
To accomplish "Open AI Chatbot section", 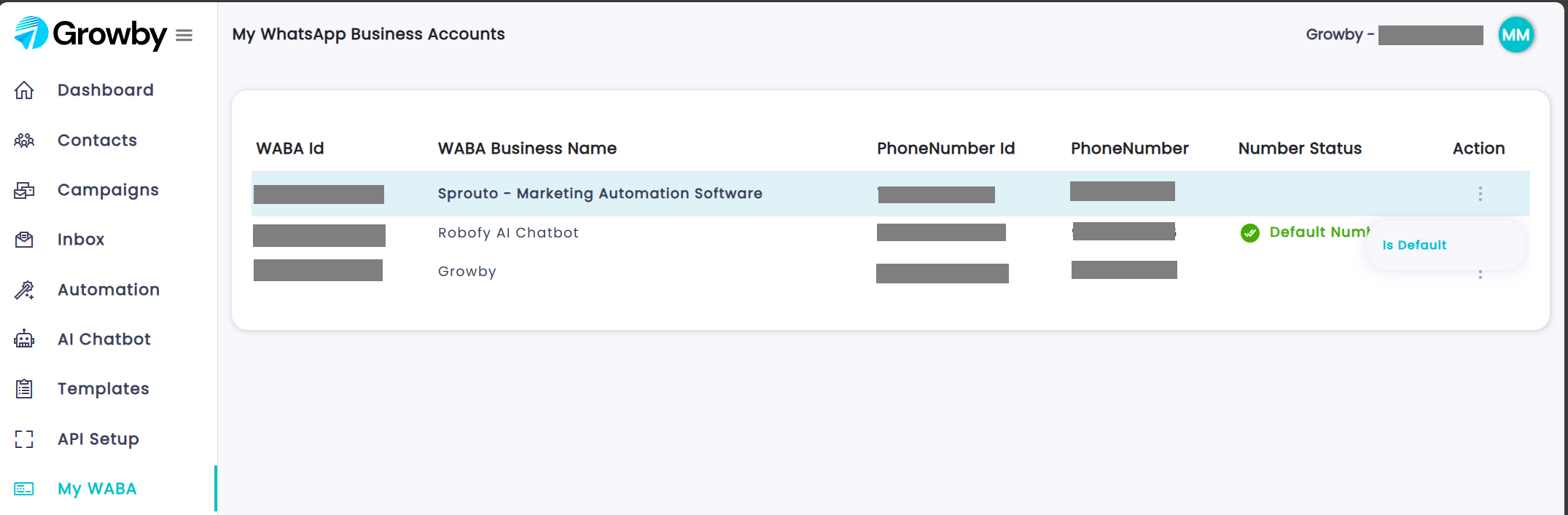I will pyautogui.click(x=104, y=339).
